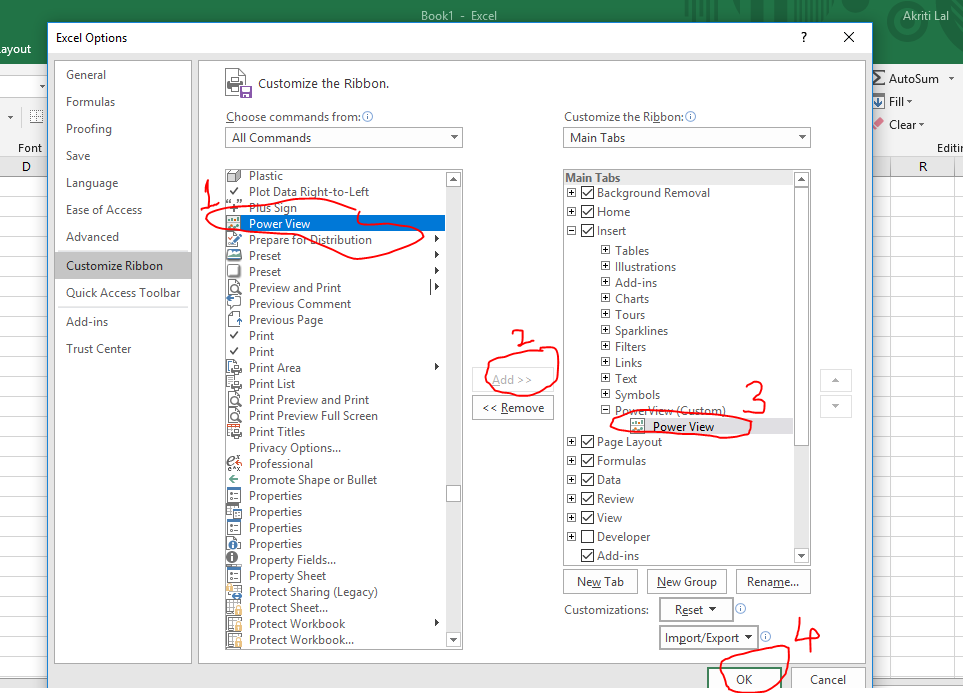This screenshot has width=963, height=693.
Task: Click the Promote Shape or Bullet arrow icon
Action: (233, 479)
